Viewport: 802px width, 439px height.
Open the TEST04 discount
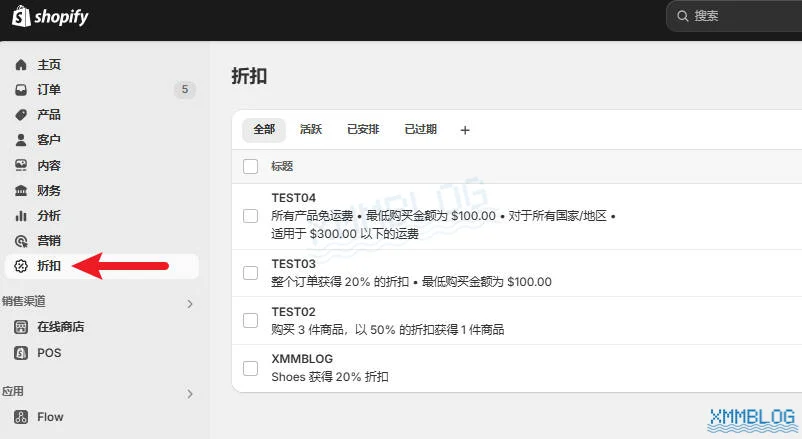click(294, 198)
